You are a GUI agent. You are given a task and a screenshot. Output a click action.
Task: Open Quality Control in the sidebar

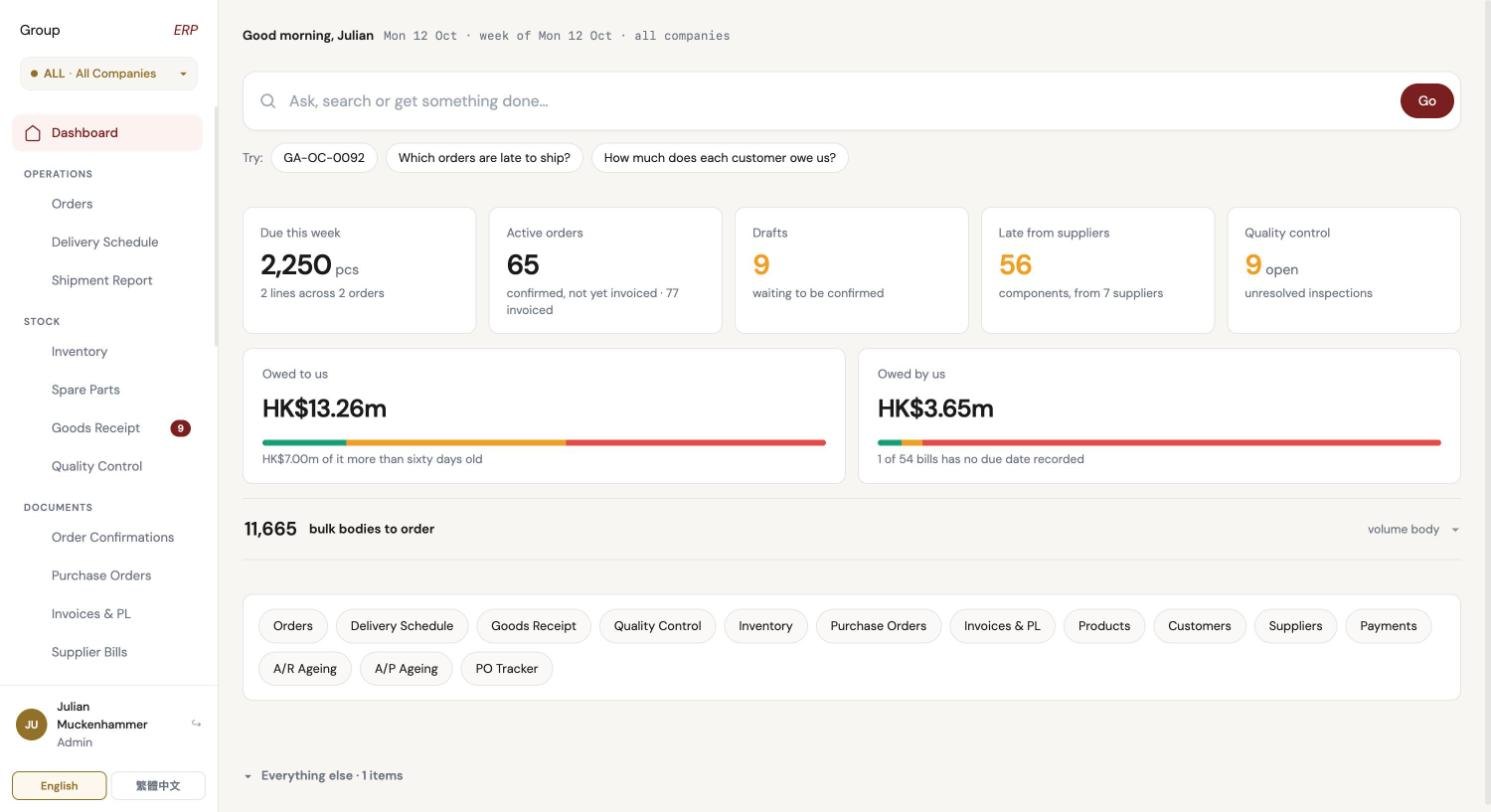coord(97,466)
